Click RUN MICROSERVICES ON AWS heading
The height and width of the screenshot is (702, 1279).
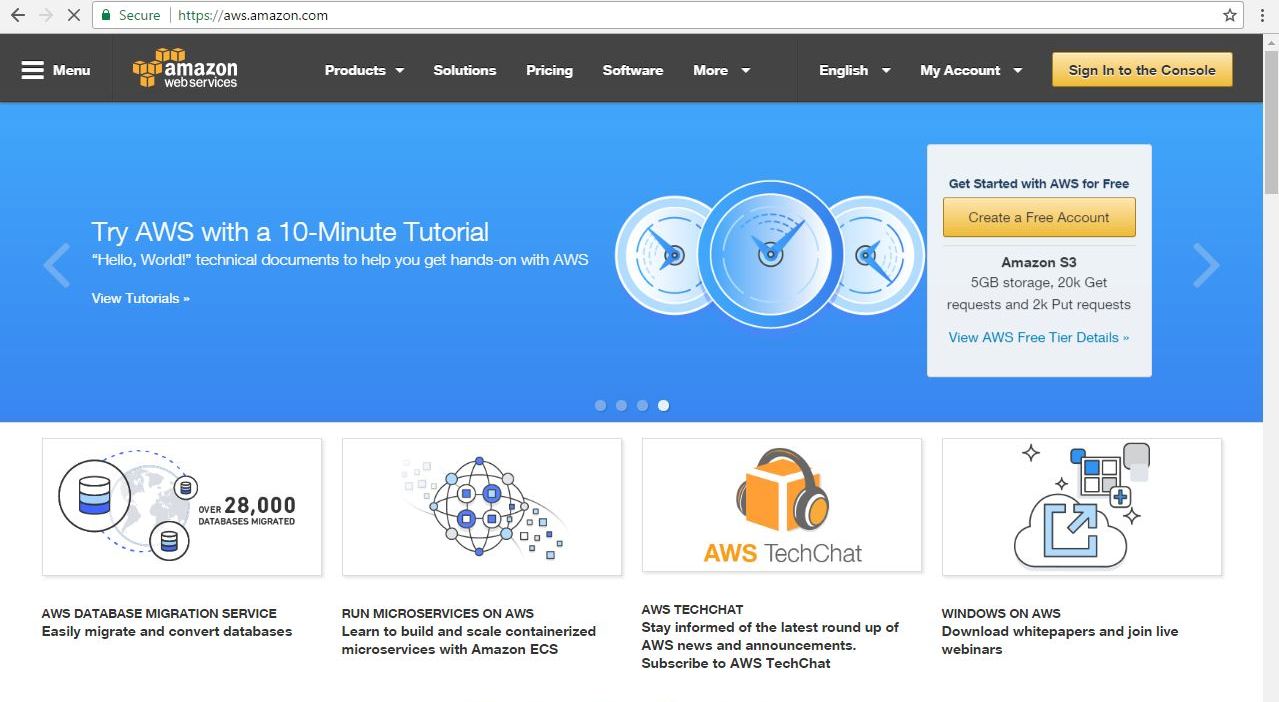pos(438,613)
